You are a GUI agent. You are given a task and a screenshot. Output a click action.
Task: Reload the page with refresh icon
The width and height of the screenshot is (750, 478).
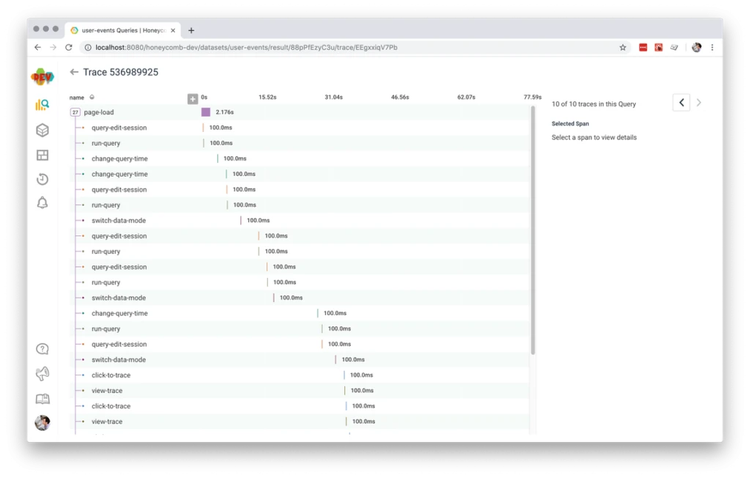click(69, 47)
